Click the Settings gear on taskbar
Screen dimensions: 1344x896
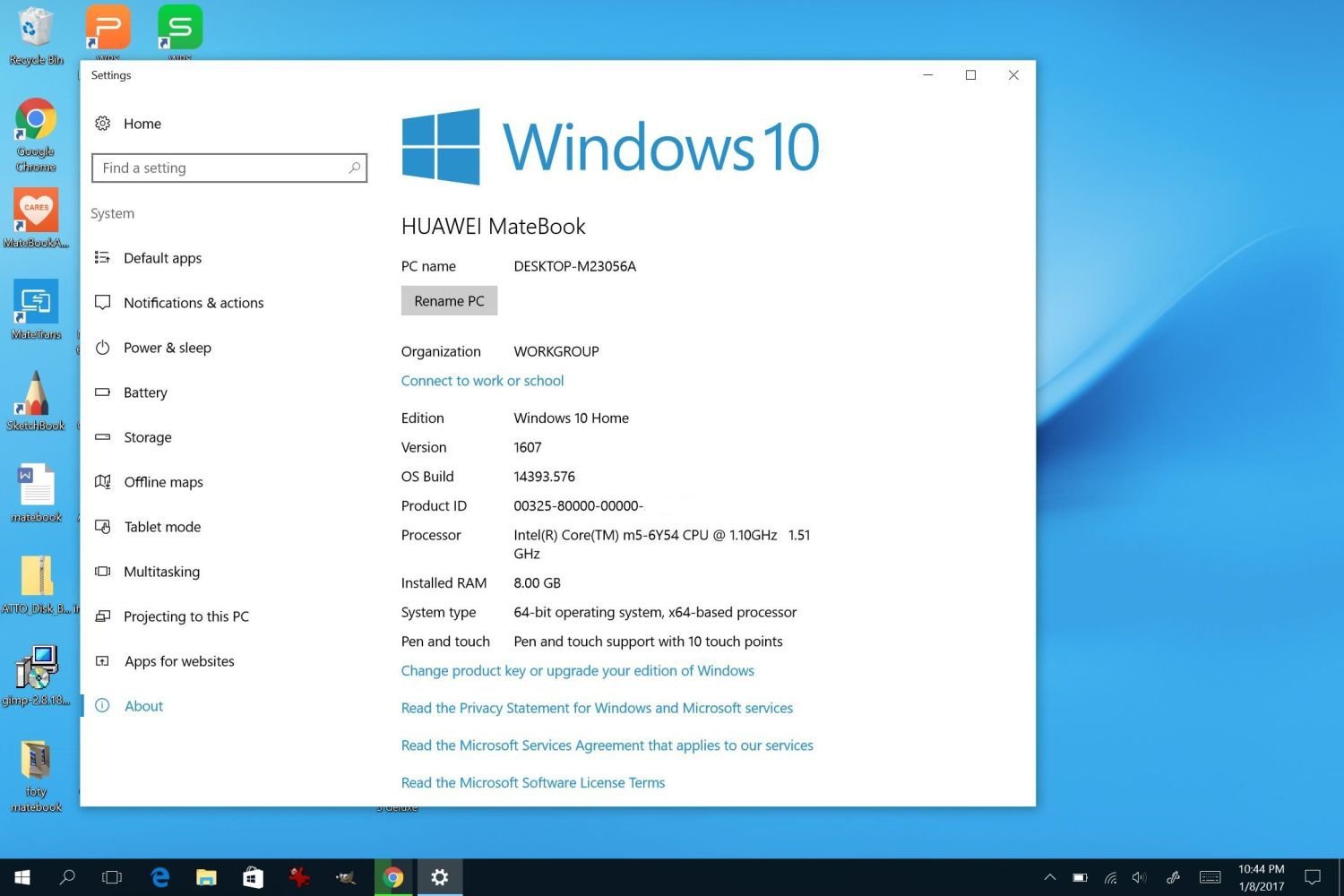[x=440, y=877]
